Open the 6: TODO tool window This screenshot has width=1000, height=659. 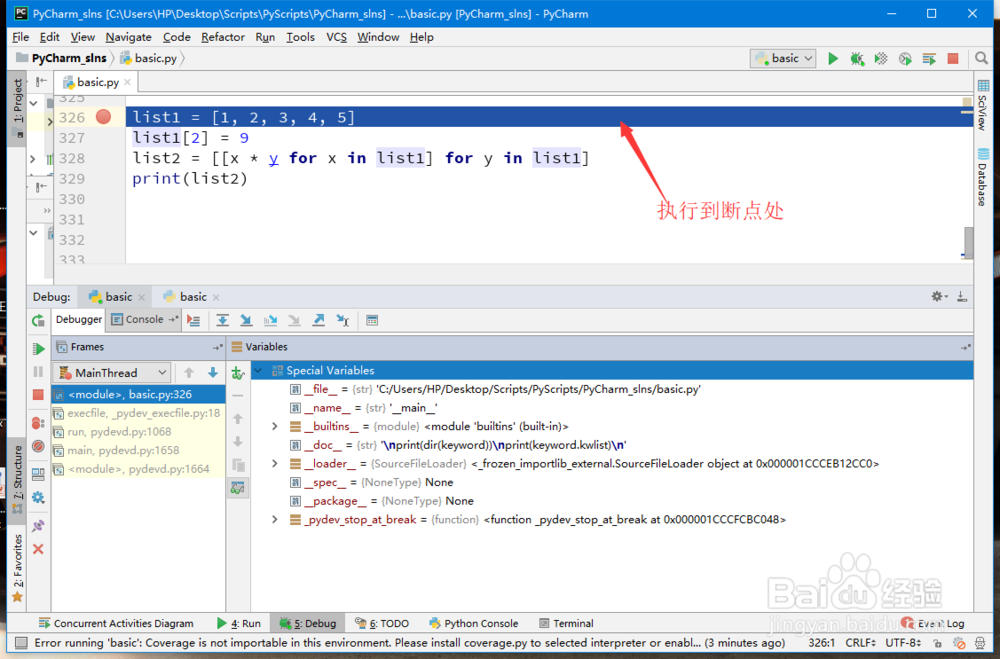381,623
